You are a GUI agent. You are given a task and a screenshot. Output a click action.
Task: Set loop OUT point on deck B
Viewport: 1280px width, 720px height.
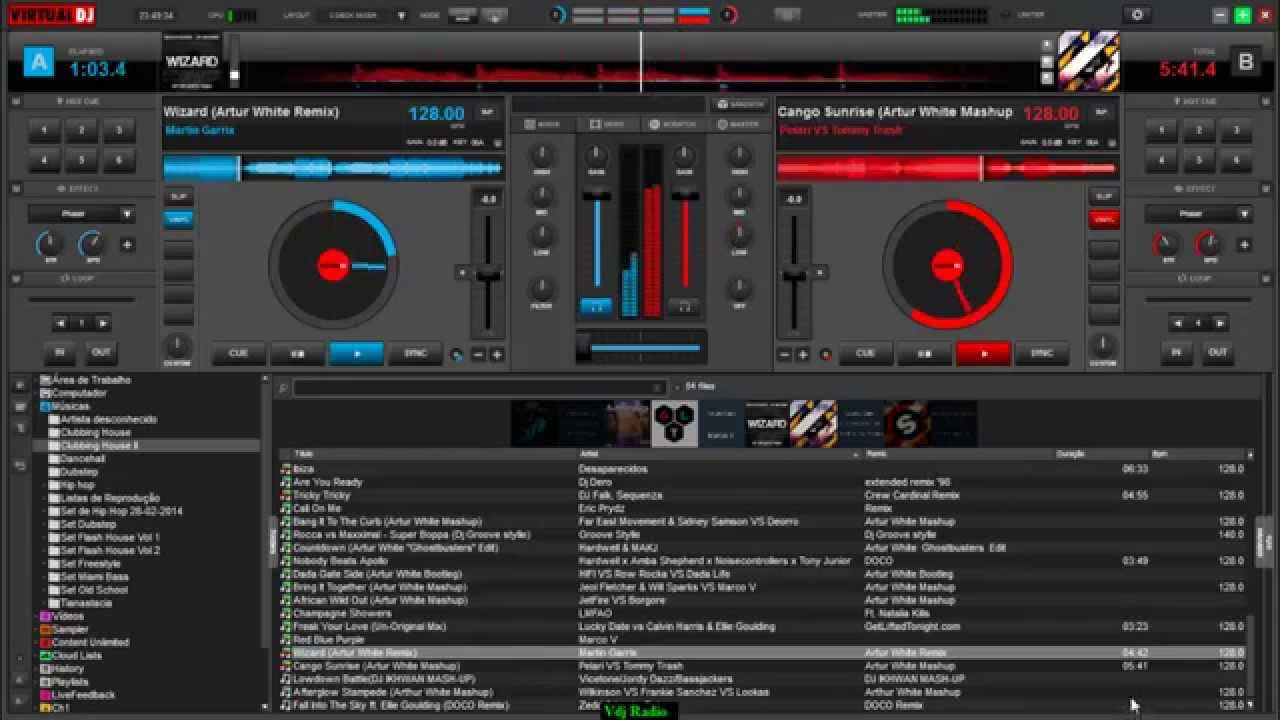click(x=1218, y=352)
